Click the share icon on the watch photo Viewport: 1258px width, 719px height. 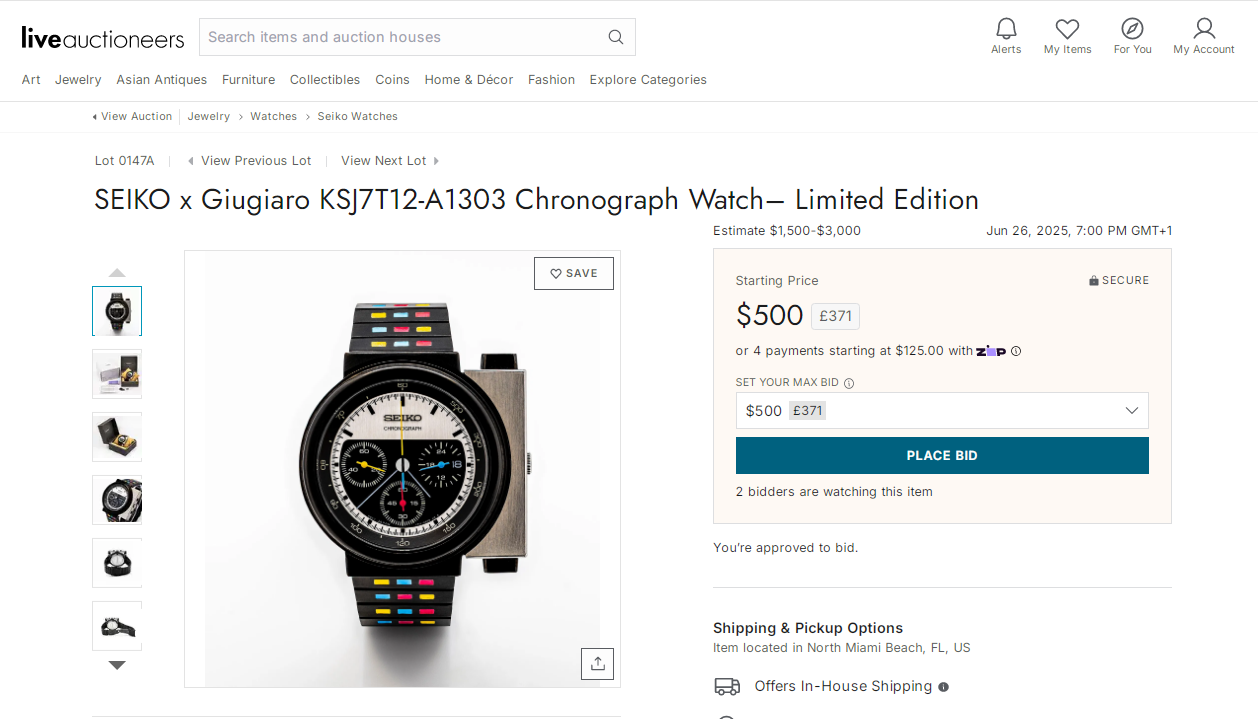[x=597, y=663]
